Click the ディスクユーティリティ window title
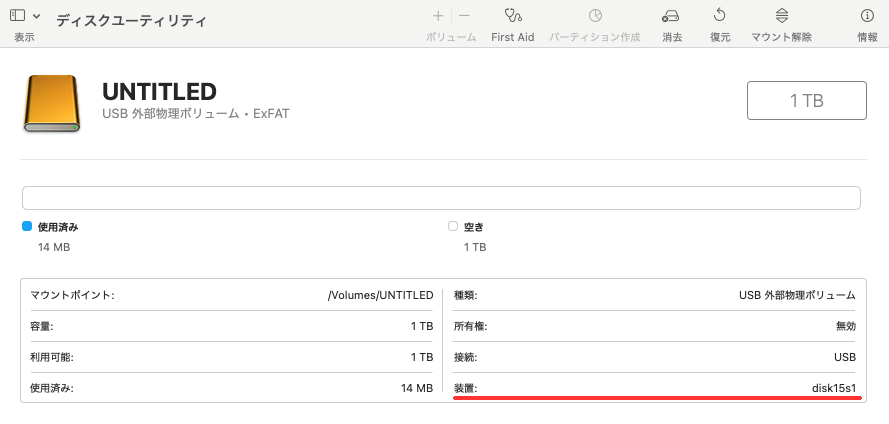 (x=131, y=19)
